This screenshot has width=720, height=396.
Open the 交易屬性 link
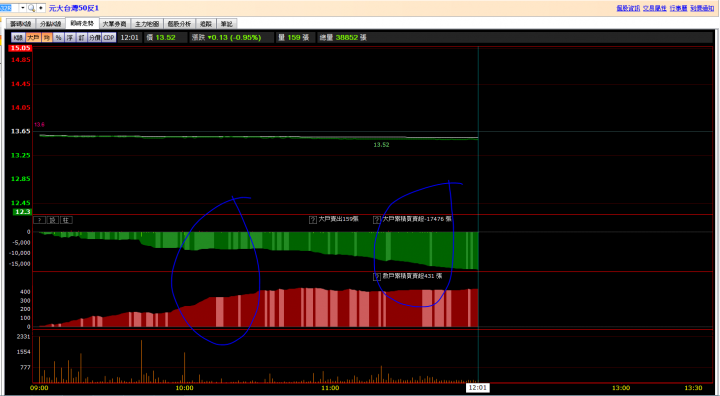(x=654, y=8)
